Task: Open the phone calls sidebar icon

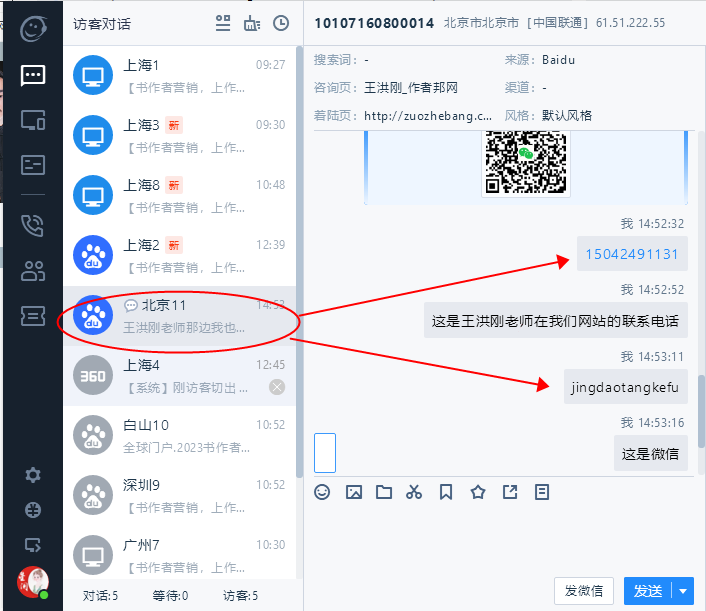Action: coord(32,225)
